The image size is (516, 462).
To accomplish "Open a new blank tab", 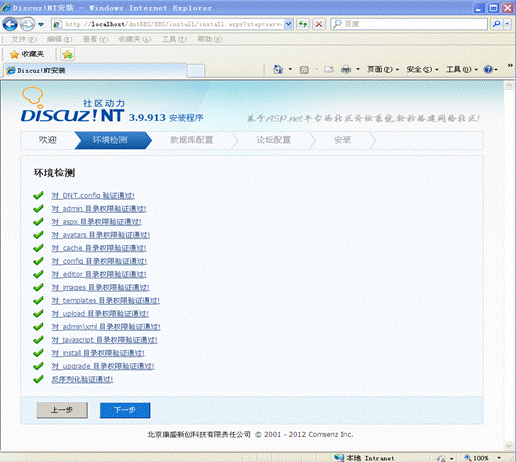I will coord(195,71).
